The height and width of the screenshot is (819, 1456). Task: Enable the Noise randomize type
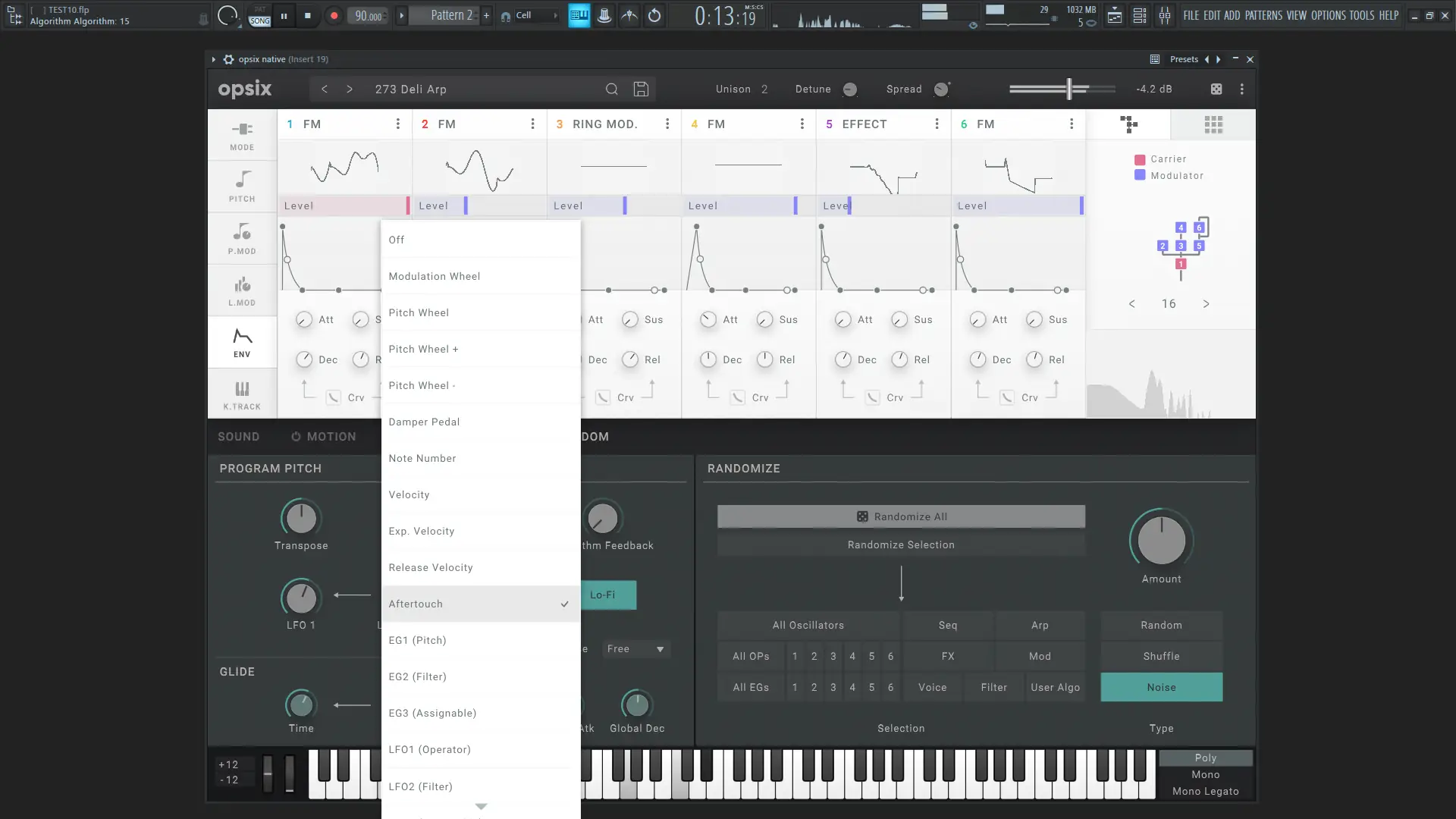pos(1161,687)
